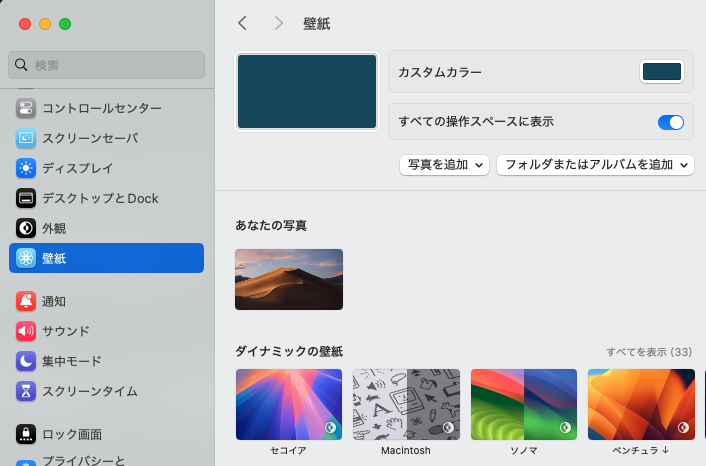Screen dimensions: 706x466
Task: Select 壁紙 item in the sidebar
Action: pos(106,258)
